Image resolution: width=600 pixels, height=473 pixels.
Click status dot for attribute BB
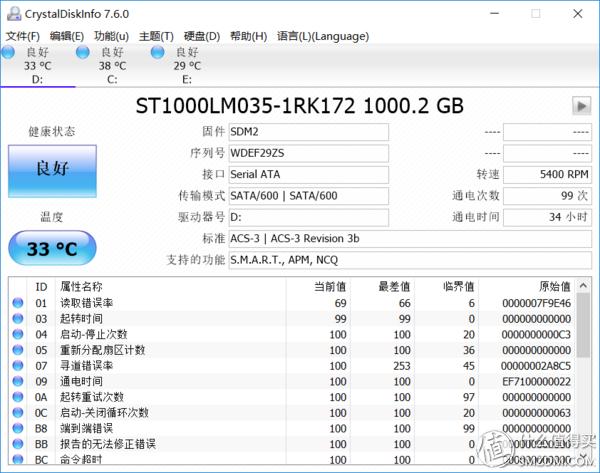tap(18, 444)
